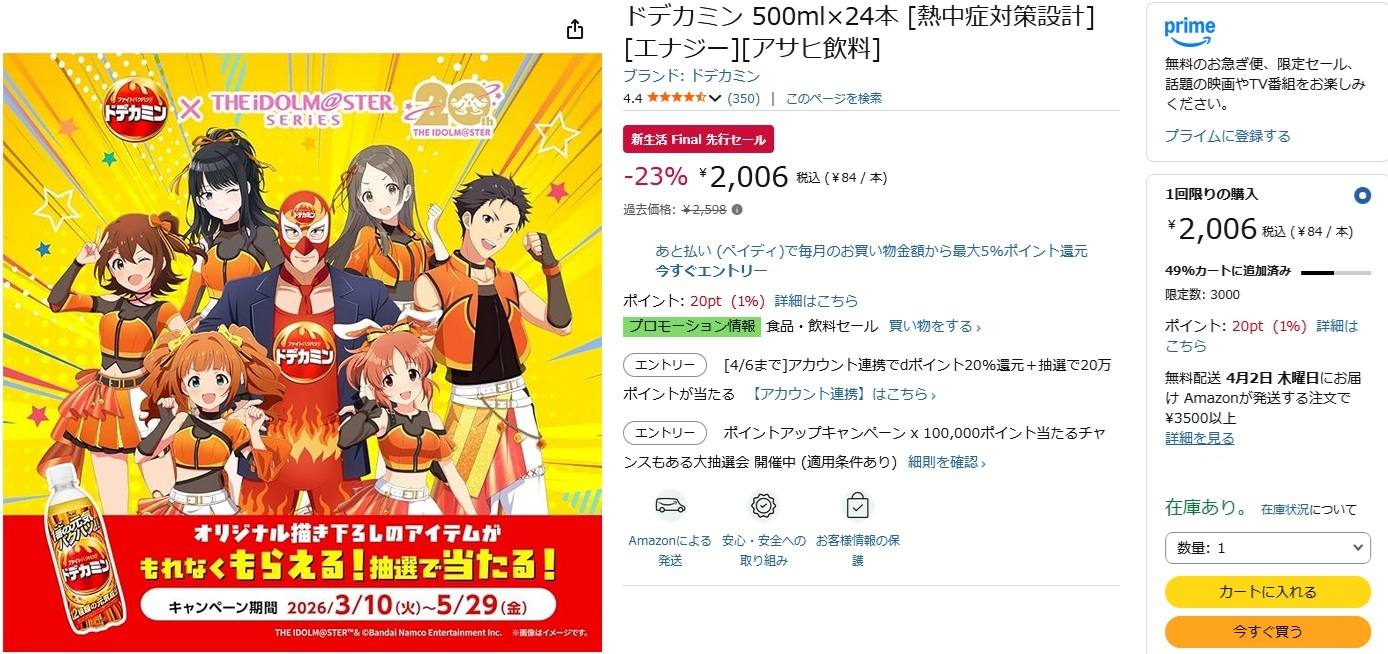1388x654 pixels.
Task: Click the Dodecamin Idolmaster product image
Action: (x=302, y=352)
